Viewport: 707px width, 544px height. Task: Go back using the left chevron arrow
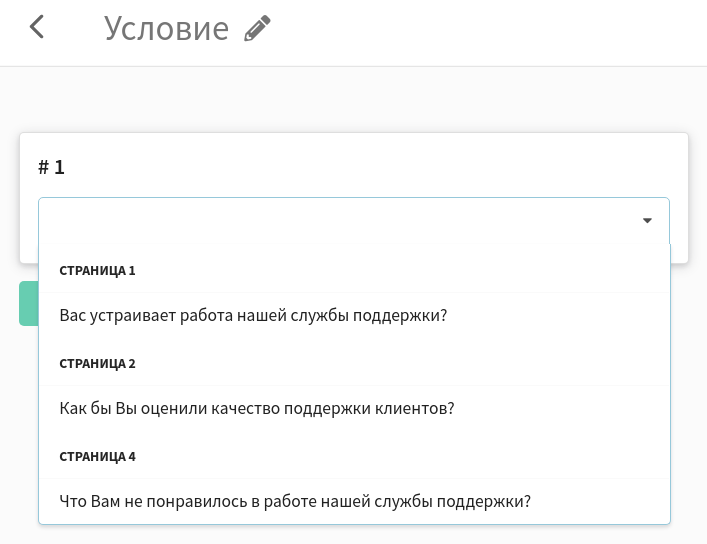coord(37,27)
